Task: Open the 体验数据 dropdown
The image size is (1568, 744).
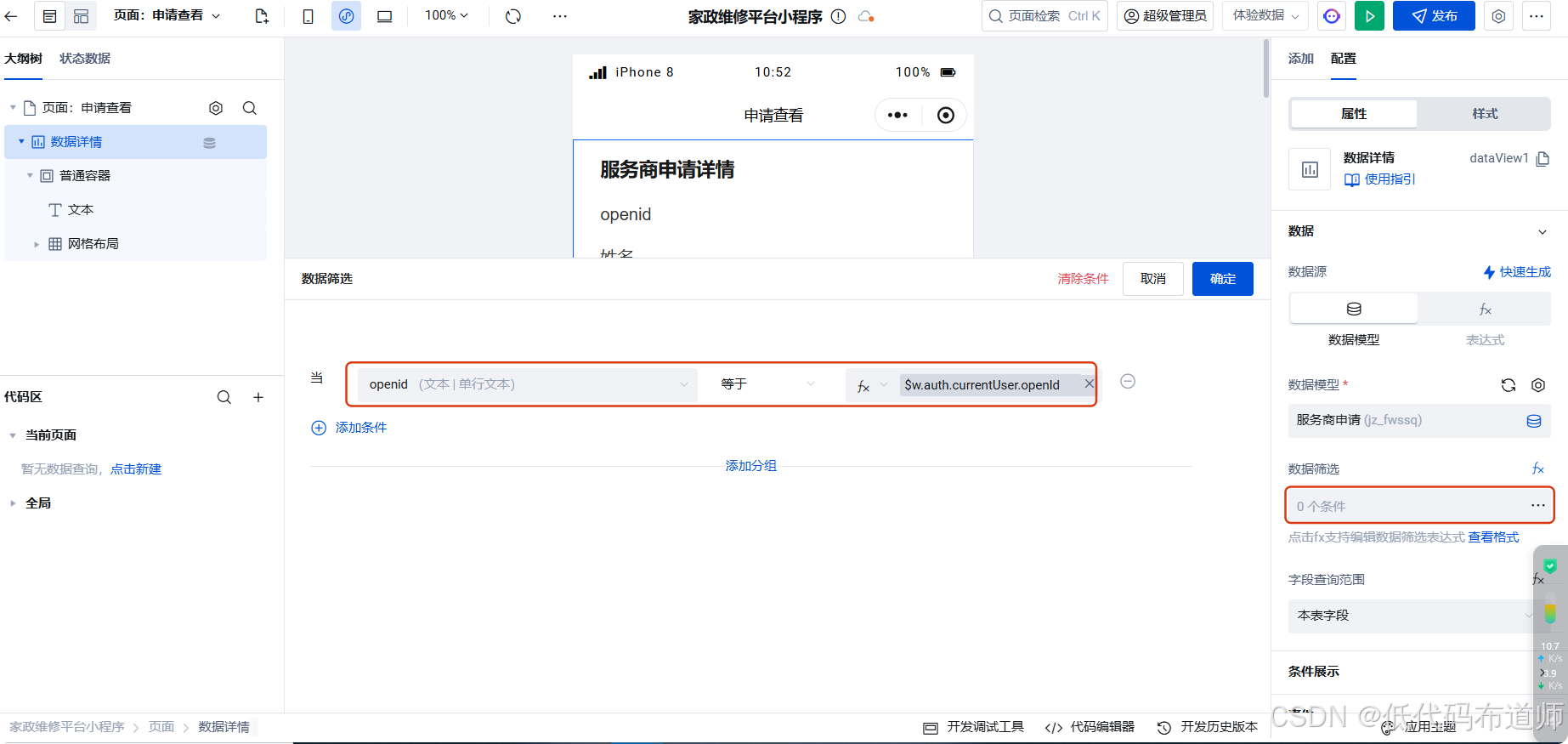Action: (1265, 15)
